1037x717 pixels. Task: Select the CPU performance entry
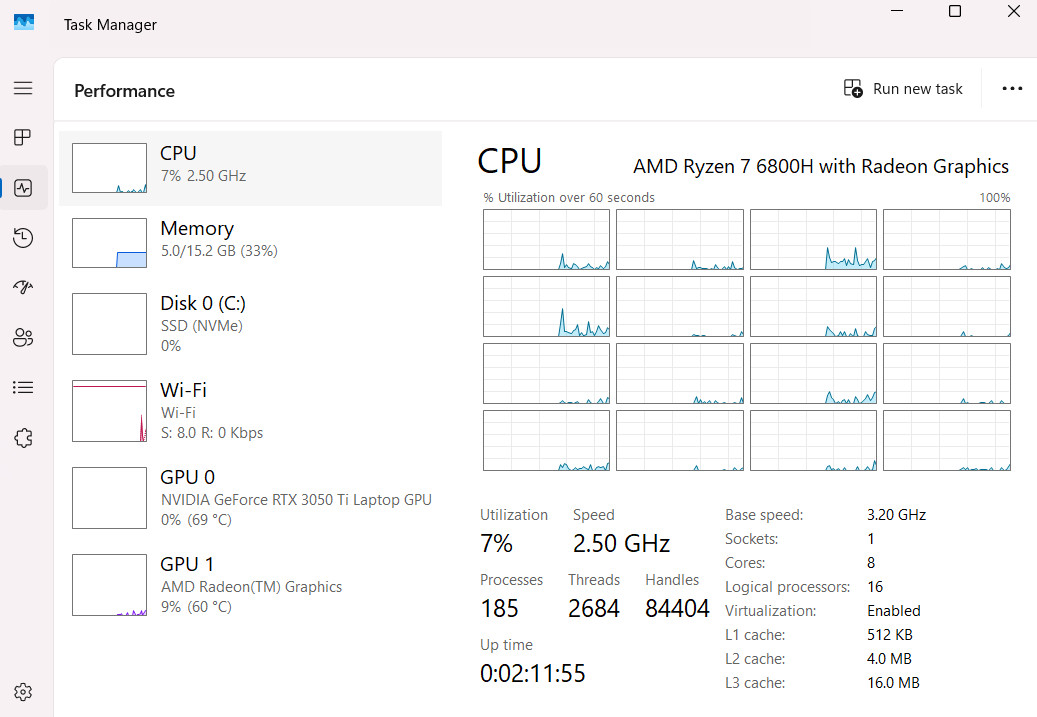coord(251,168)
